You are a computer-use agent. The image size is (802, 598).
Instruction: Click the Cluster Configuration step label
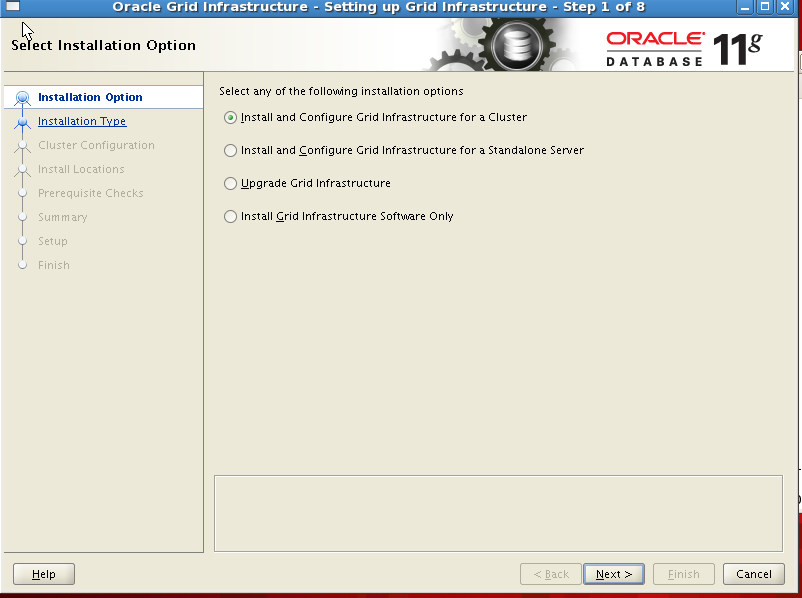point(96,145)
